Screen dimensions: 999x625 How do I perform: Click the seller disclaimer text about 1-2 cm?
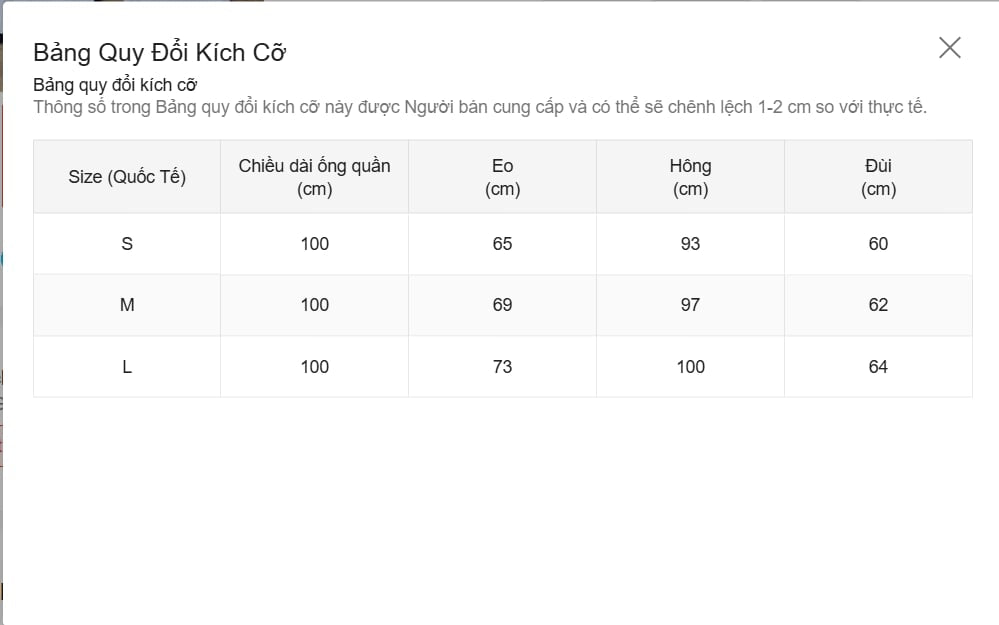(480, 107)
